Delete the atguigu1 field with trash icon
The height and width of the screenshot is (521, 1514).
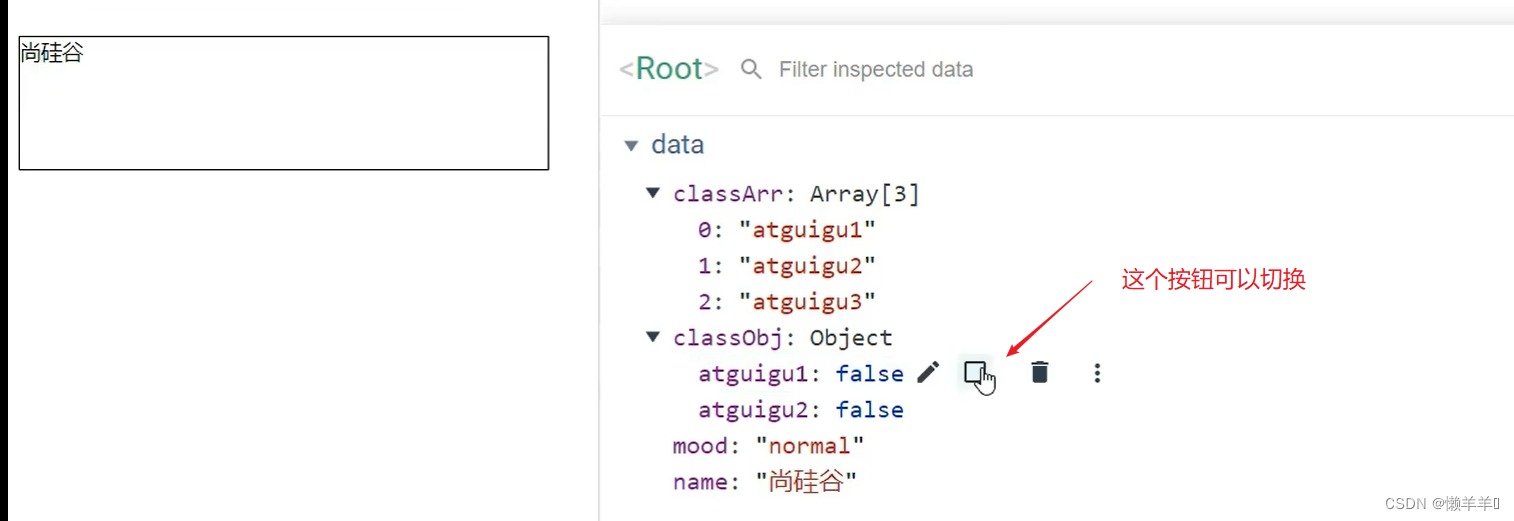1040,373
